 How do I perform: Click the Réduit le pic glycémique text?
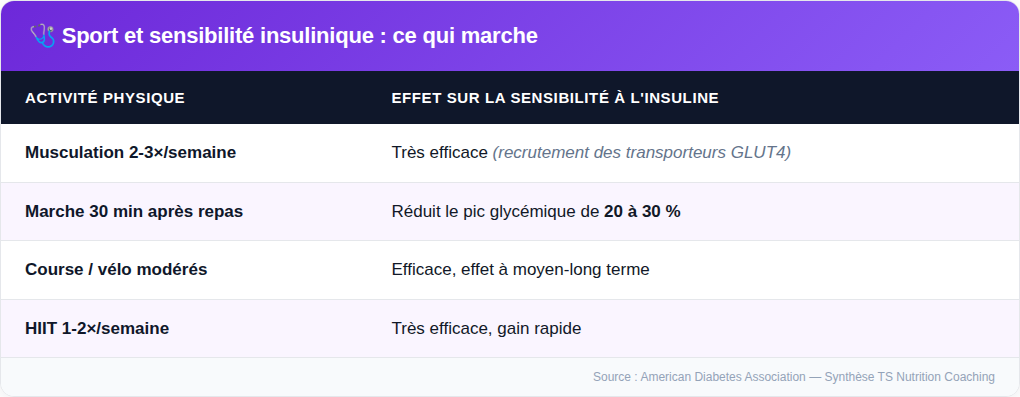(495, 212)
